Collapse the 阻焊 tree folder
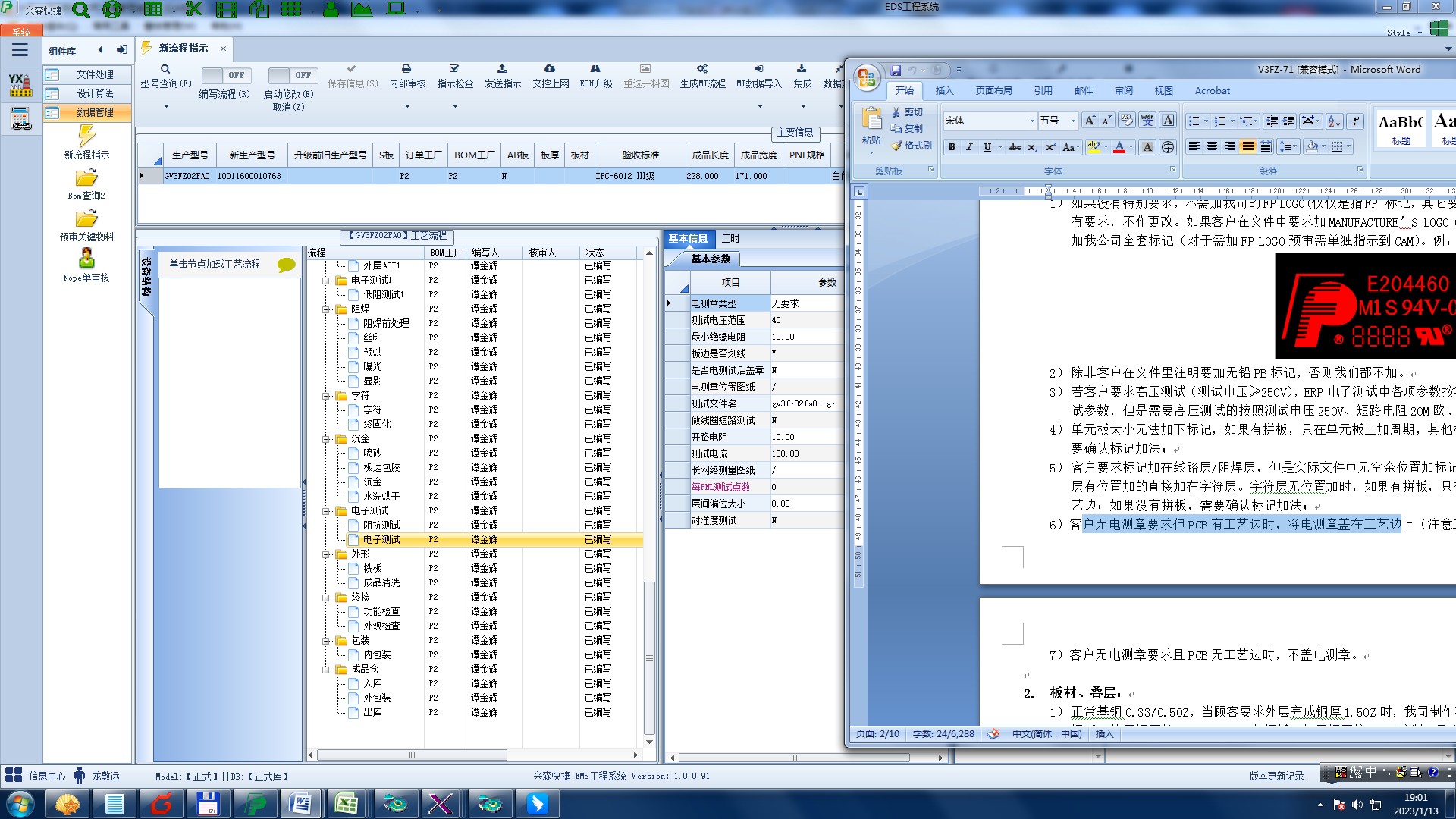The image size is (1456, 819). tap(326, 309)
